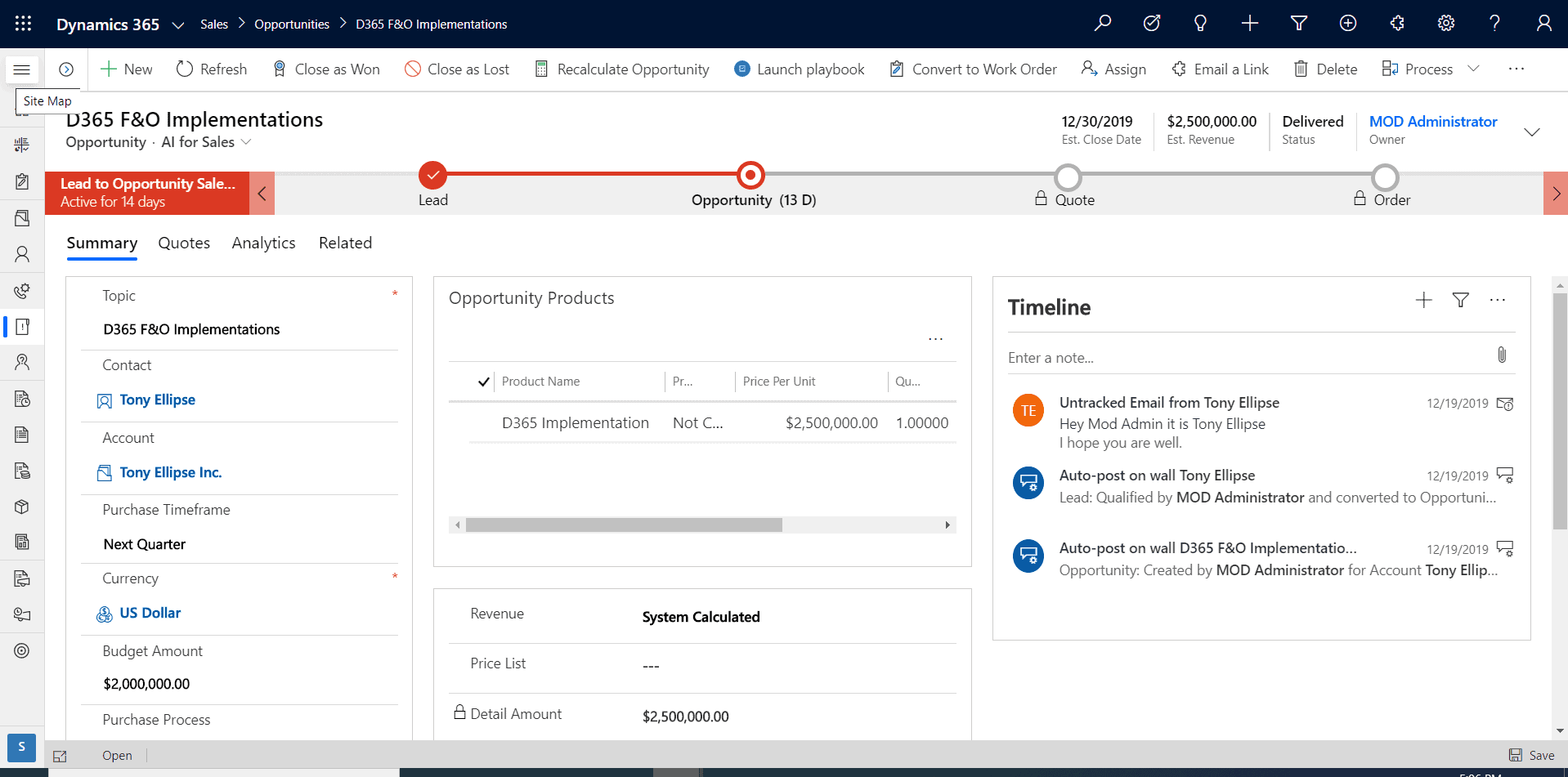Open advanced find funnel icon in top bar

point(1299,23)
